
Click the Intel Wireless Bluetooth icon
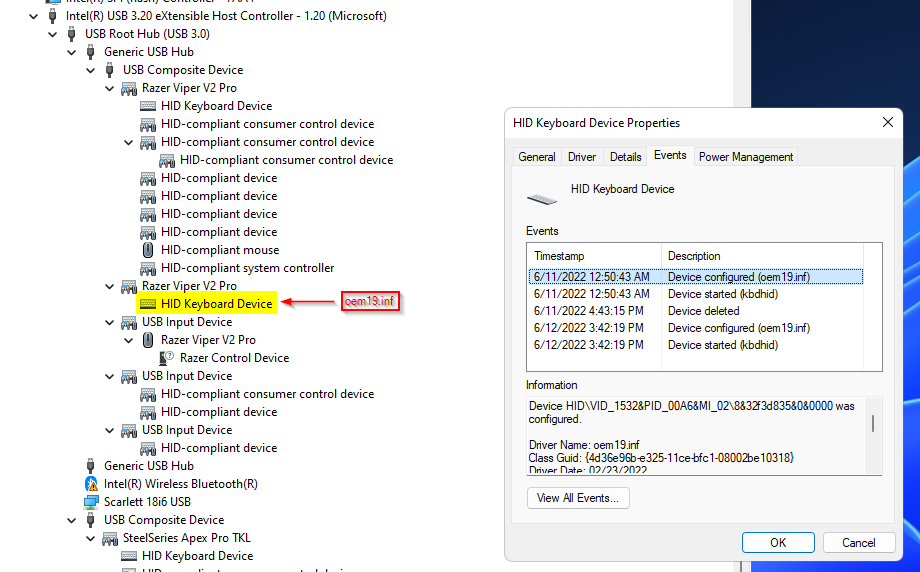[91, 484]
